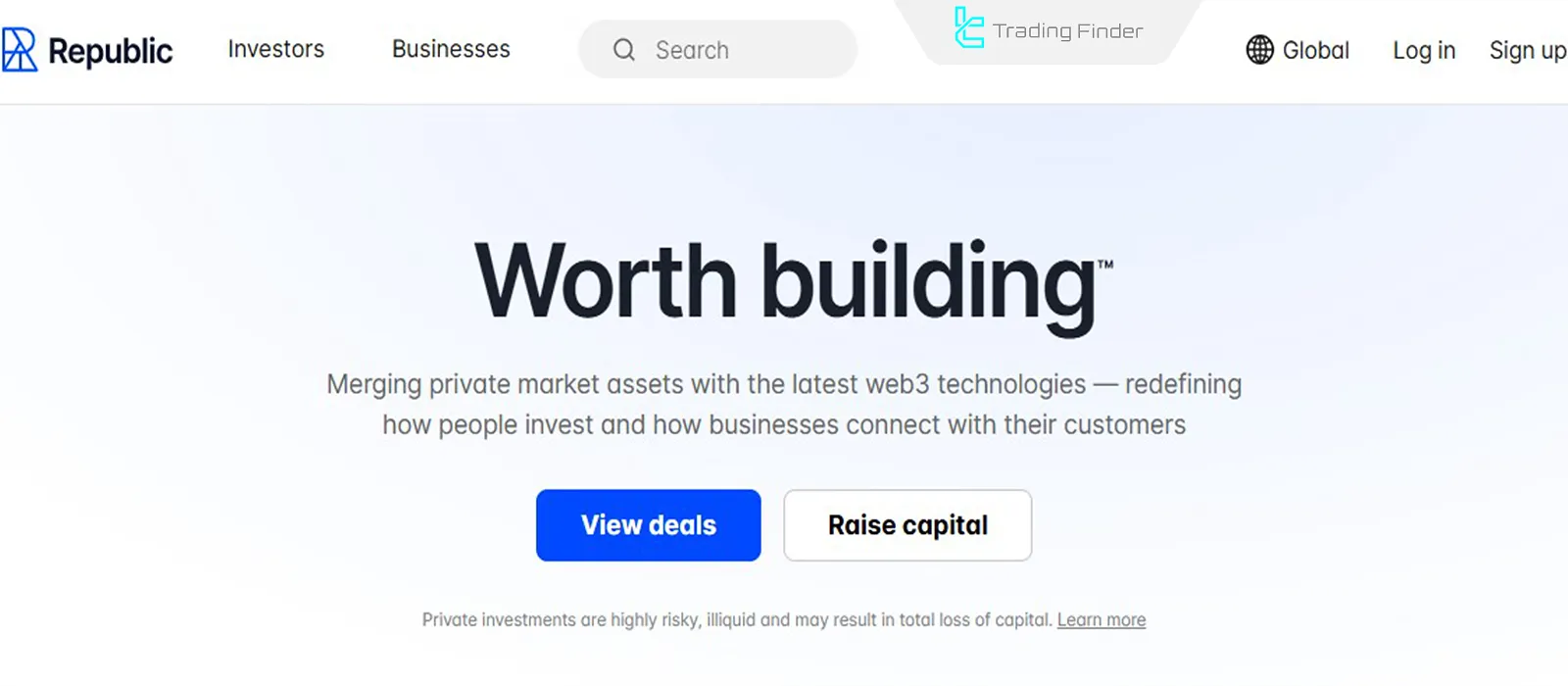
Task: Open the Log in page
Action: (1424, 50)
